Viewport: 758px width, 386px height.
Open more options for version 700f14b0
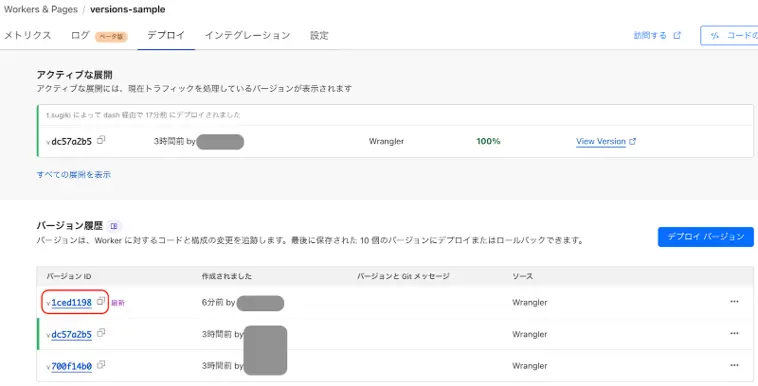pyautogui.click(x=734, y=366)
